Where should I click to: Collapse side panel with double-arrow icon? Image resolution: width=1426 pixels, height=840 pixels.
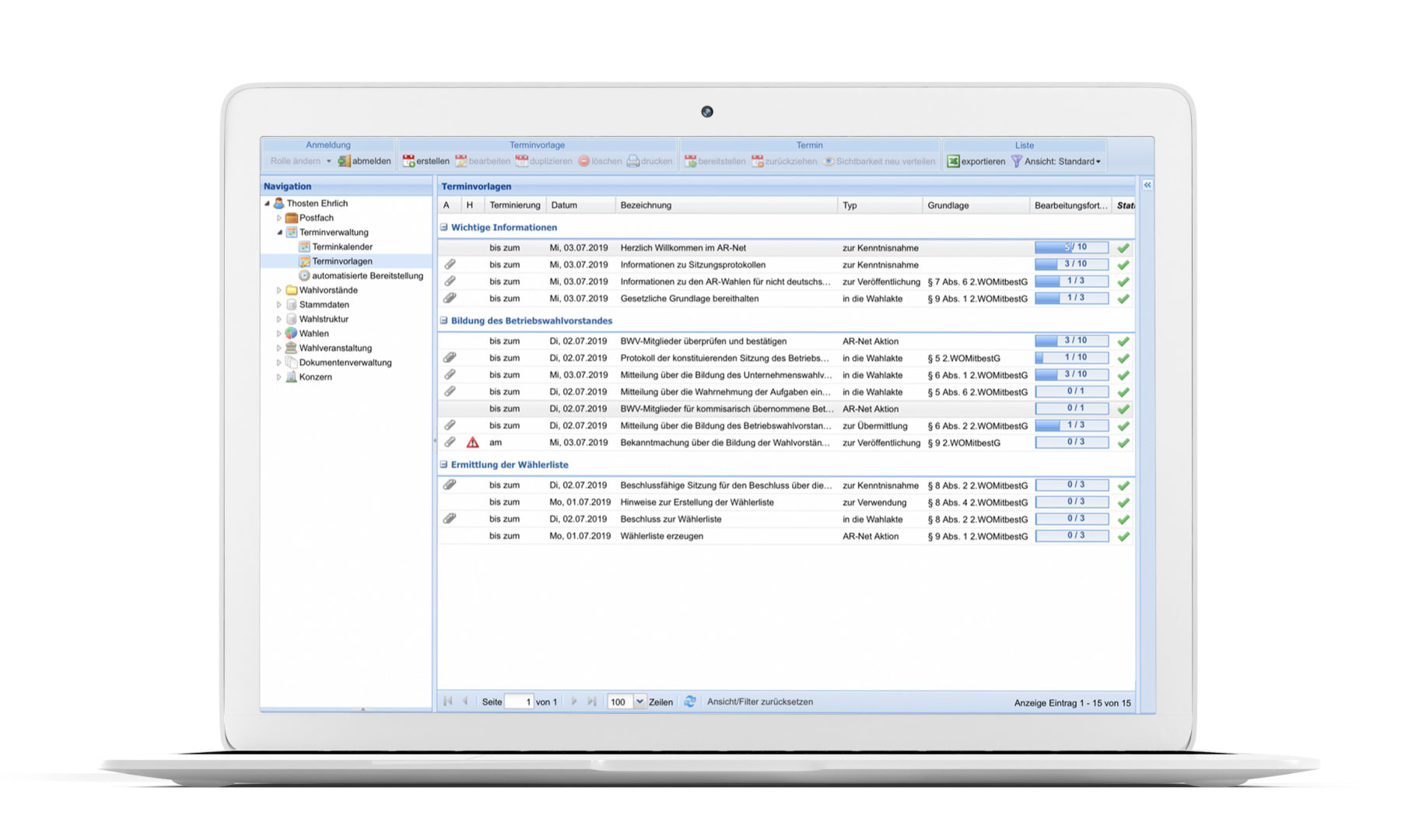1147,185
